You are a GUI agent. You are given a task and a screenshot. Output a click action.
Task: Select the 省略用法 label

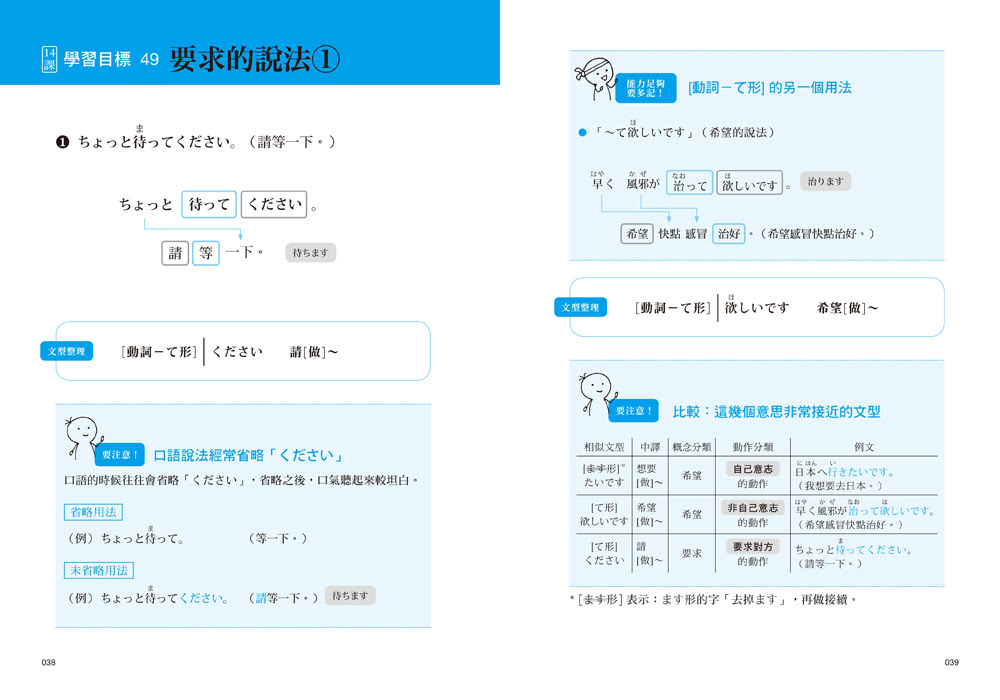92,512
